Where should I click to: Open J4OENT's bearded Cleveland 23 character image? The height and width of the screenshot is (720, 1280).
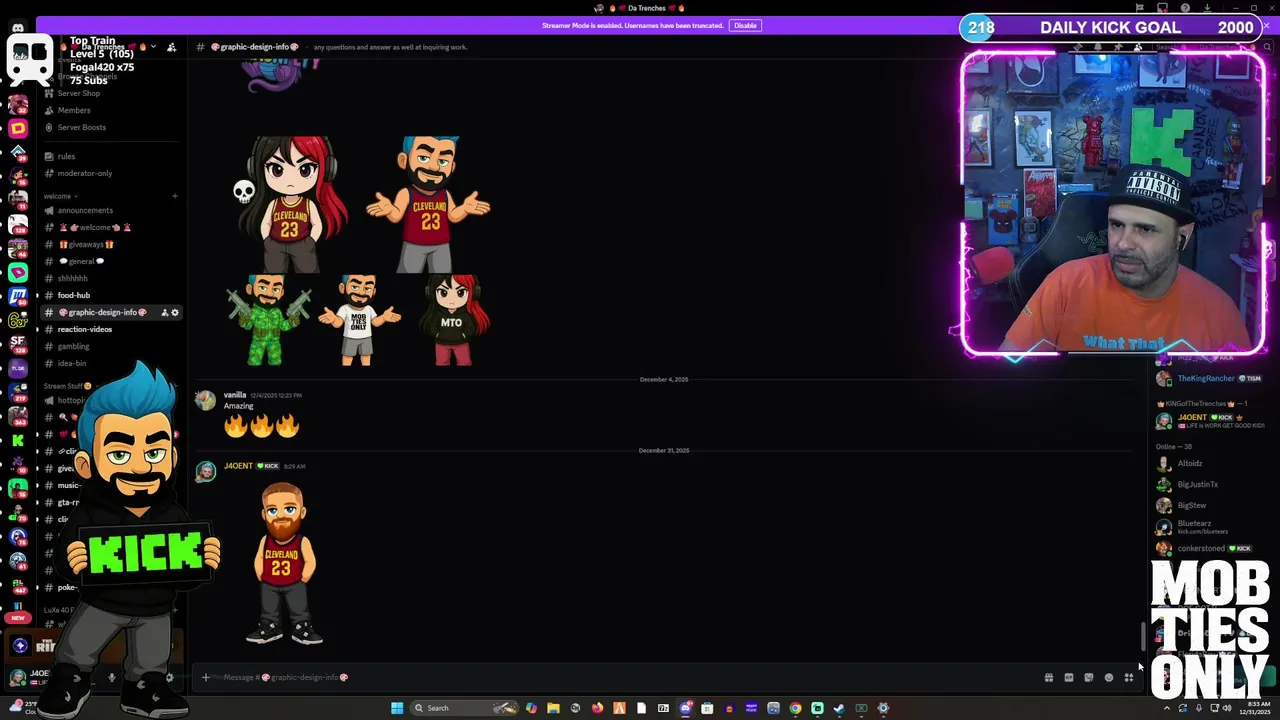click(x=285, y=563)
